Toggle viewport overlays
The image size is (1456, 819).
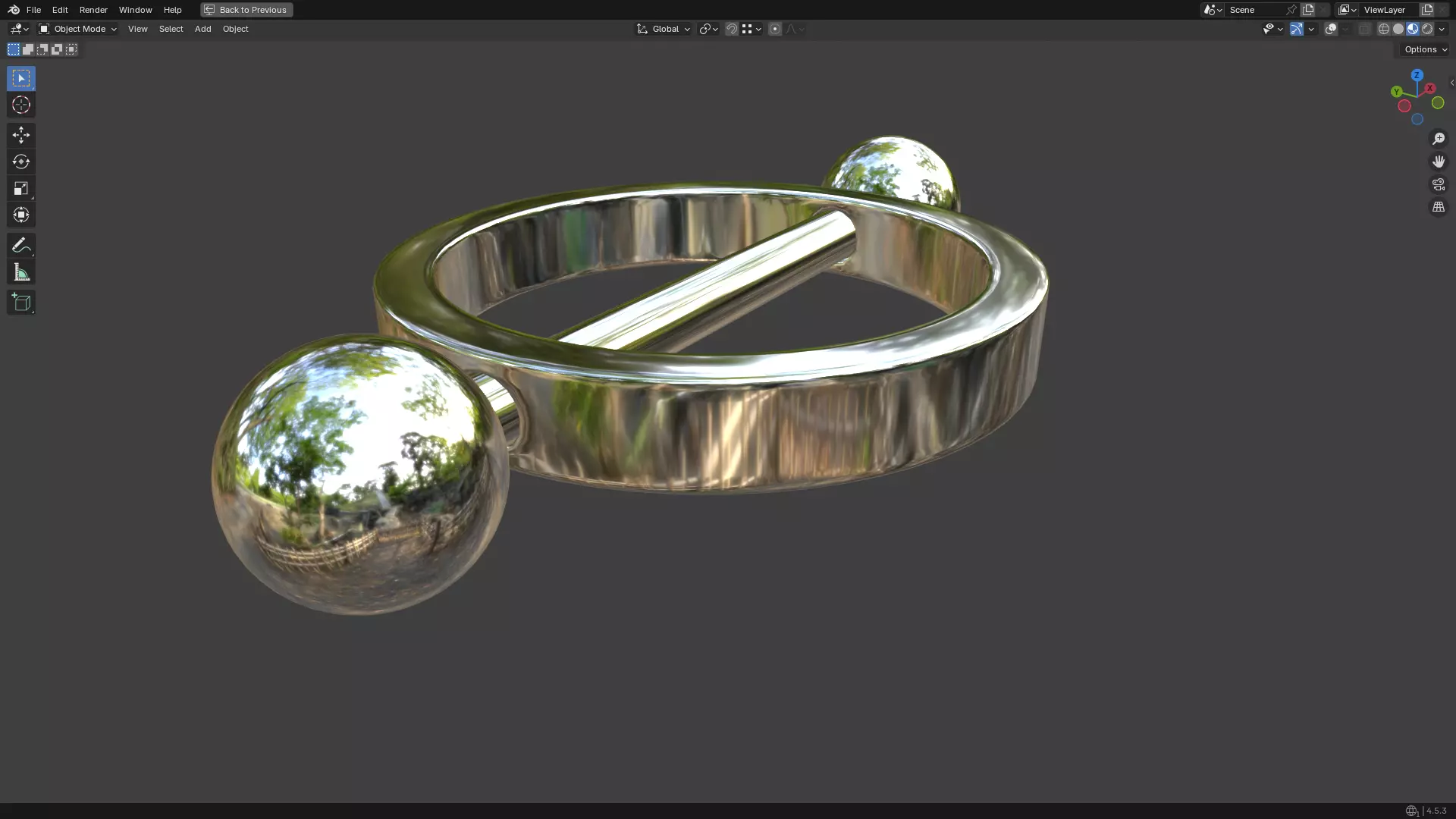[1331, 29]
